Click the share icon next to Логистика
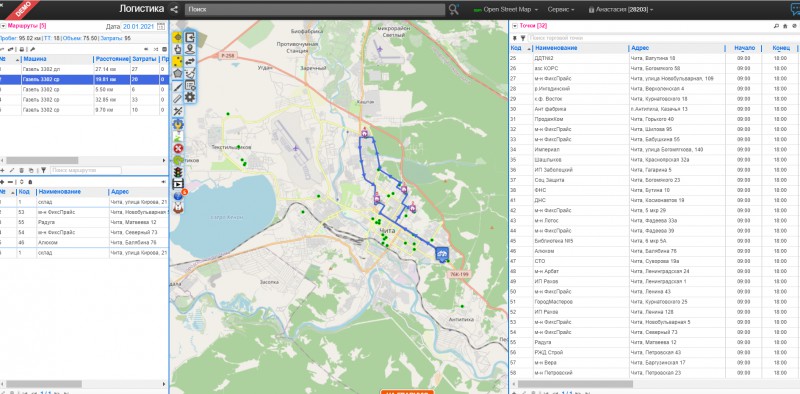Viewport: 800px width, 394px height. click(174, 9)
